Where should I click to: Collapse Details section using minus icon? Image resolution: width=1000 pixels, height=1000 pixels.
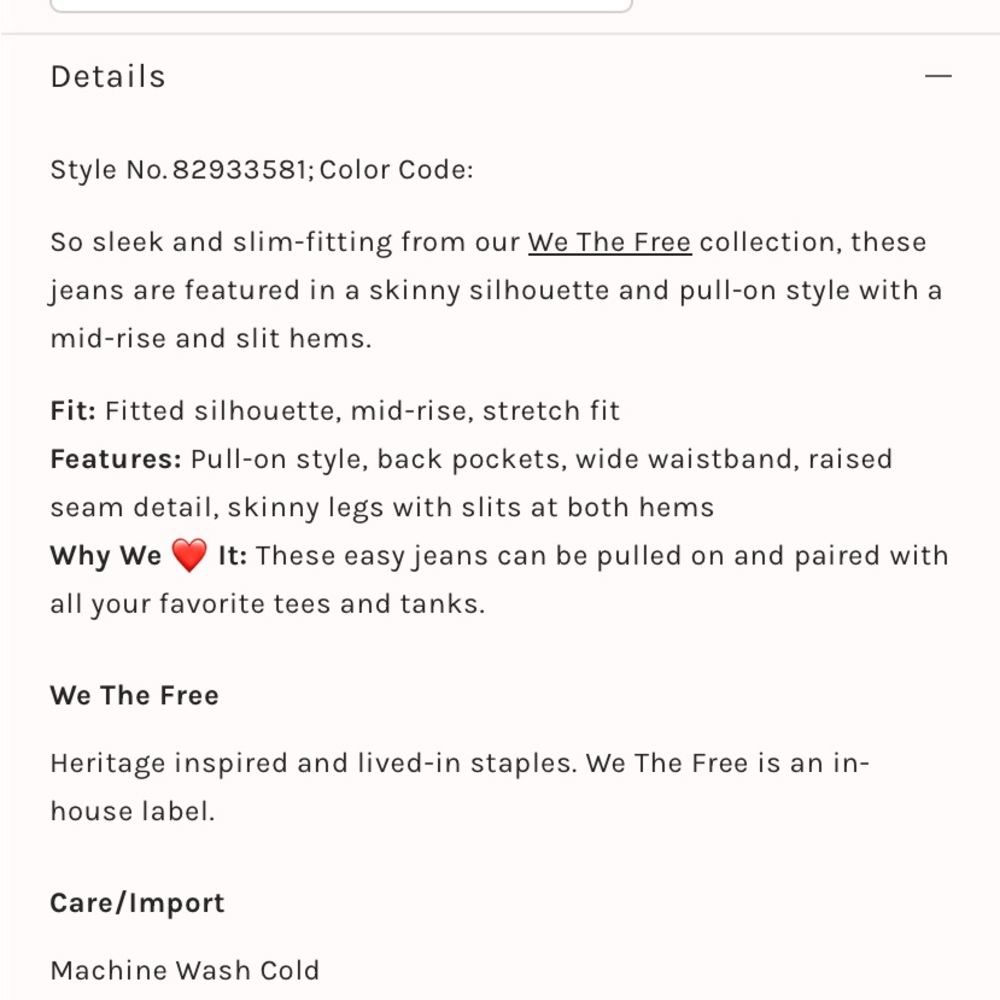pyautogui.click(x=938, y=76)
